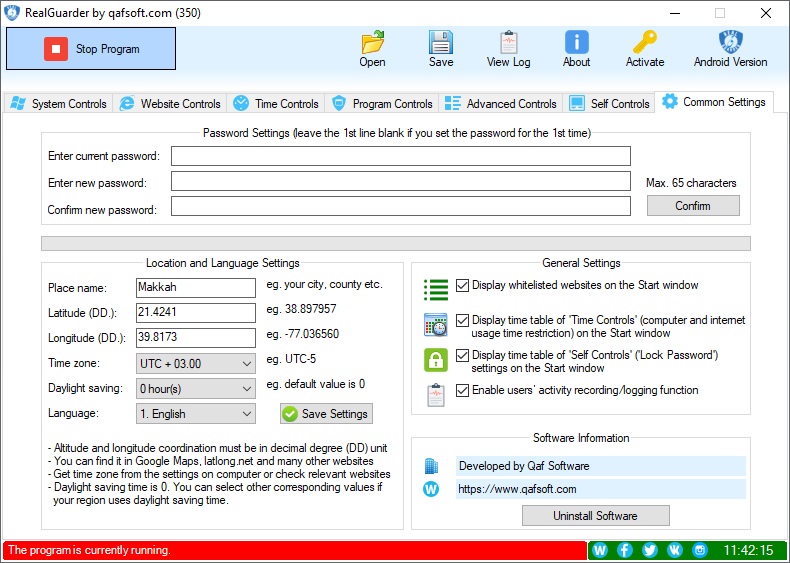Click the Open folder icon in toolbar
This screenshot has height=563, width=790.
coord(372,43)
